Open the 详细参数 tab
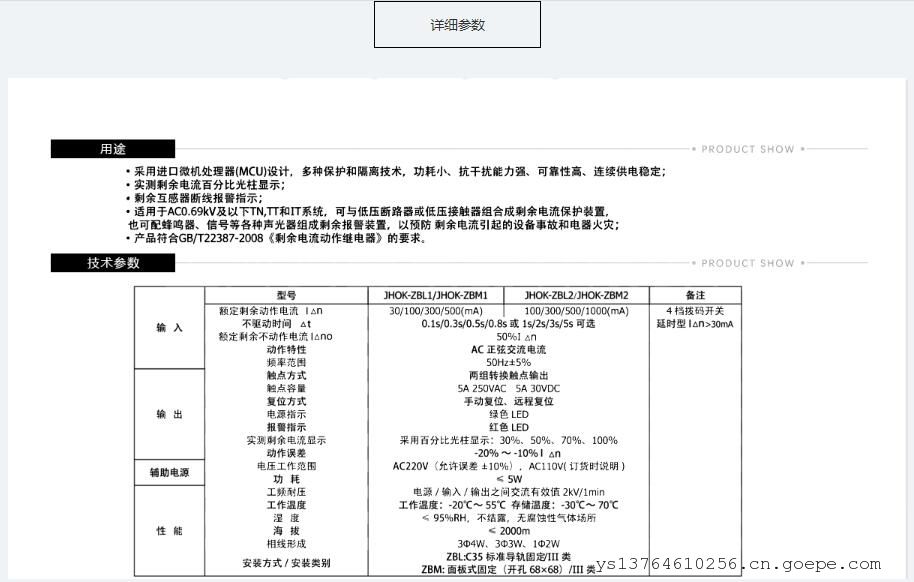This screenshot has width=914, height=582. pos(457,25)
